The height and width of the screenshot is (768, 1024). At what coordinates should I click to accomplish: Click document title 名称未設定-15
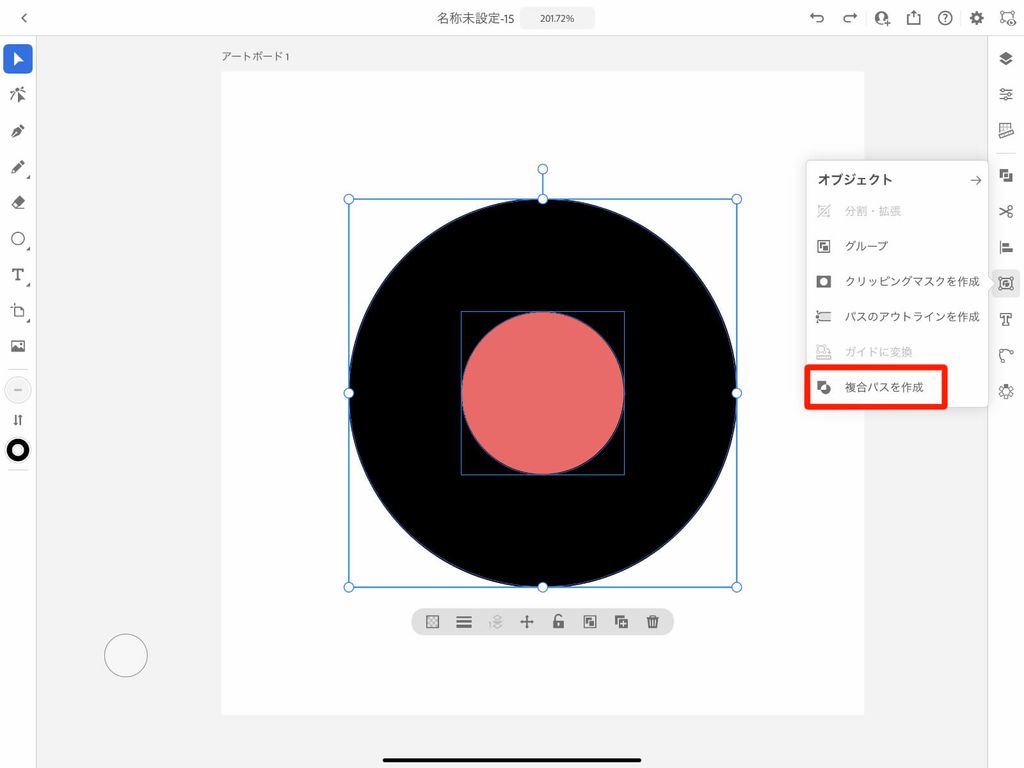coord(475,18)
